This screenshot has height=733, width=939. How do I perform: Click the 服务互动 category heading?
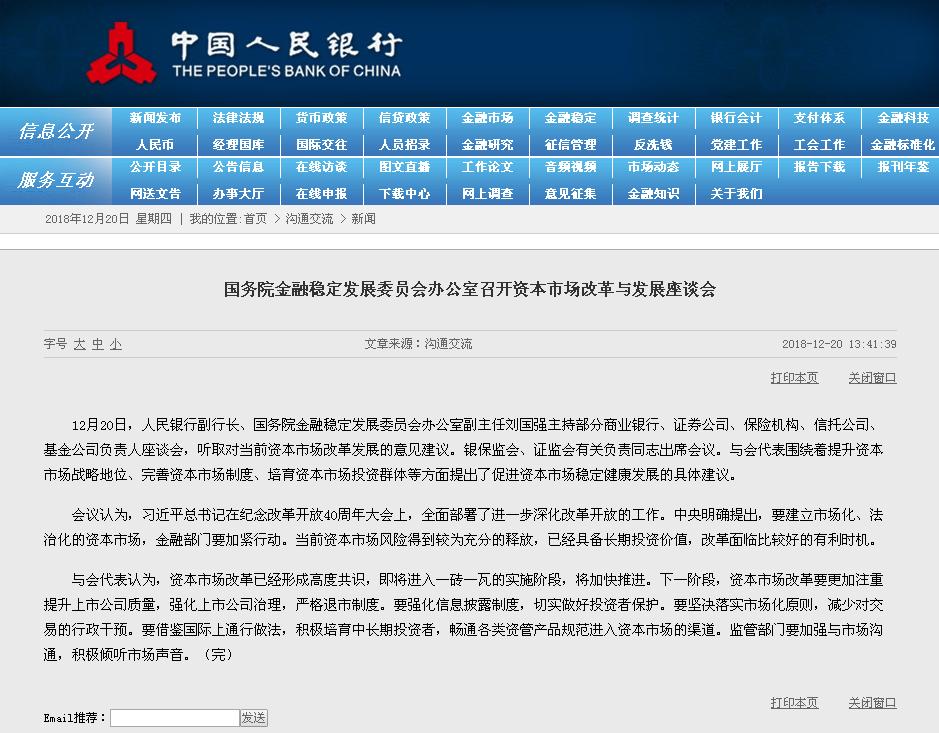click(56, 180)
